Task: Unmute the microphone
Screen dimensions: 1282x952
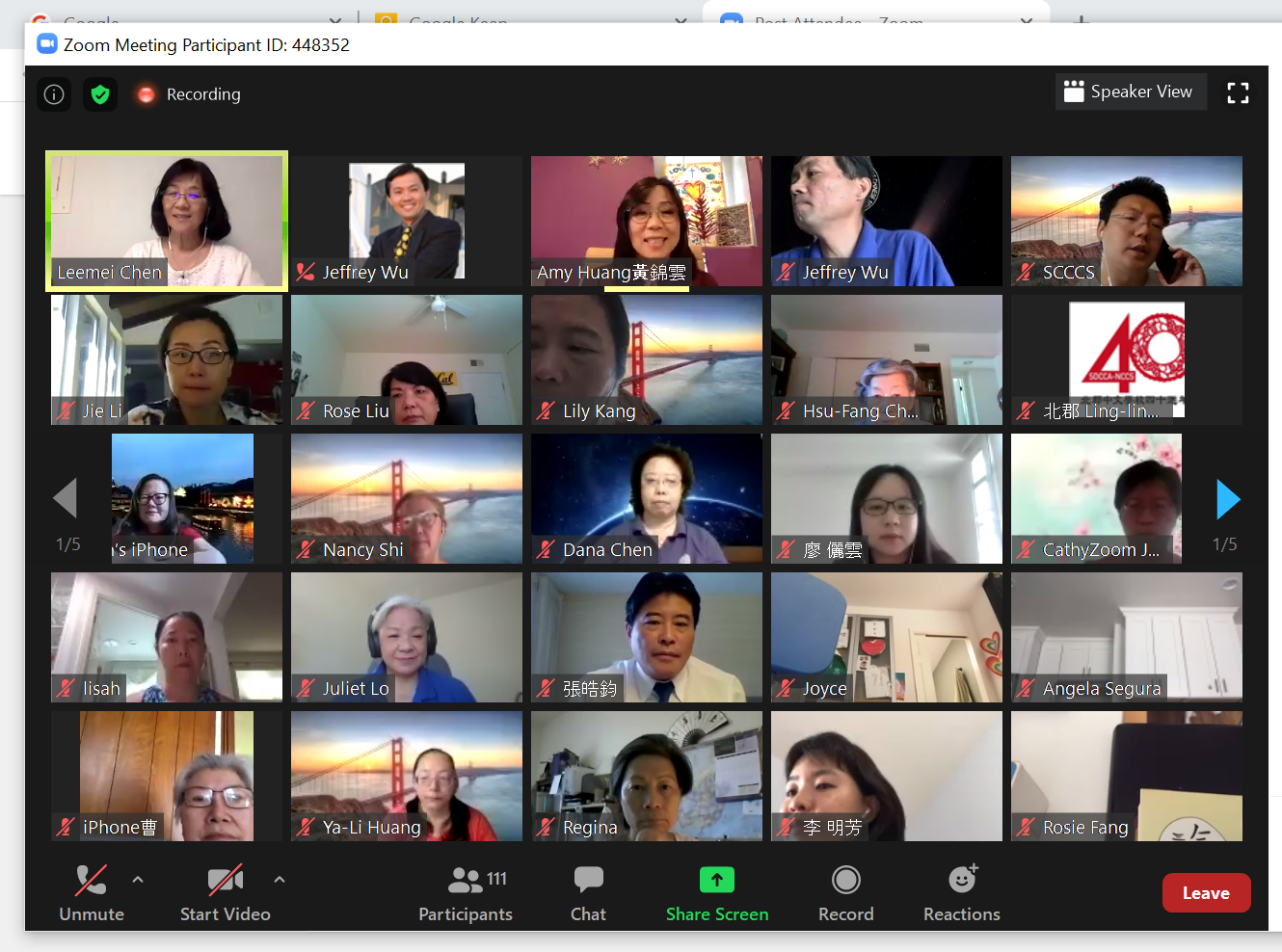Action: pyautogui.click(x=91, y=893)
